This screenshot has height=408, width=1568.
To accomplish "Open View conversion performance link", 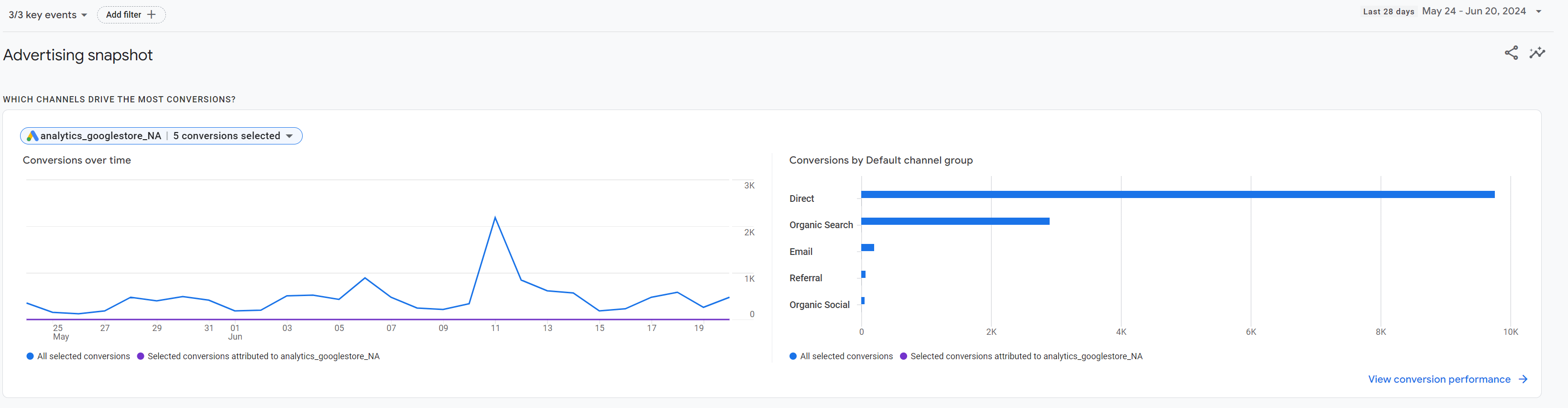I will click(1439, 379).
